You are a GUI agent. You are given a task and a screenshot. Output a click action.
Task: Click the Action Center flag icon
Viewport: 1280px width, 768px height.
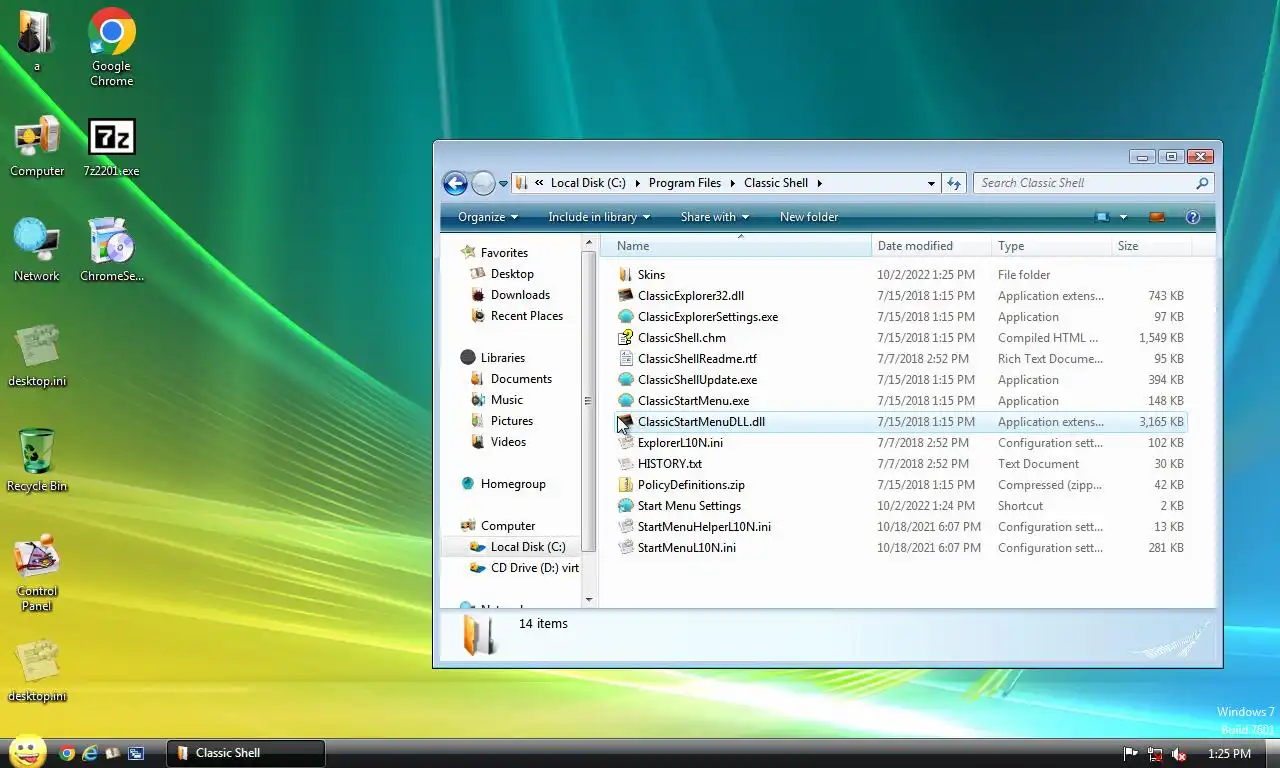point(1131,754)
